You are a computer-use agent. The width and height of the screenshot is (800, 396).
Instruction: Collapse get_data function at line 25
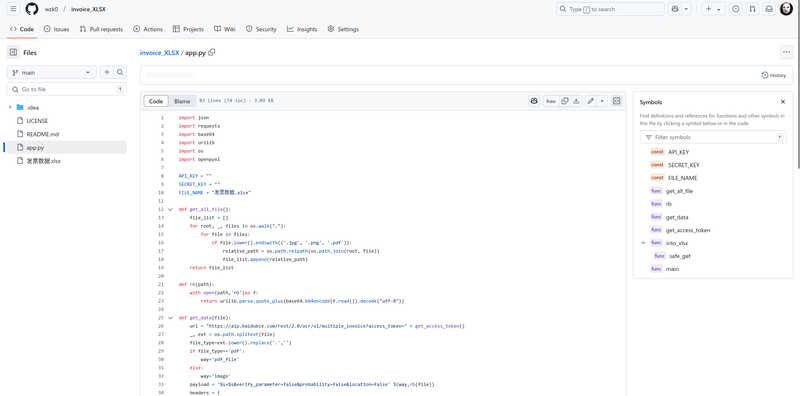[x=170, y=317]
